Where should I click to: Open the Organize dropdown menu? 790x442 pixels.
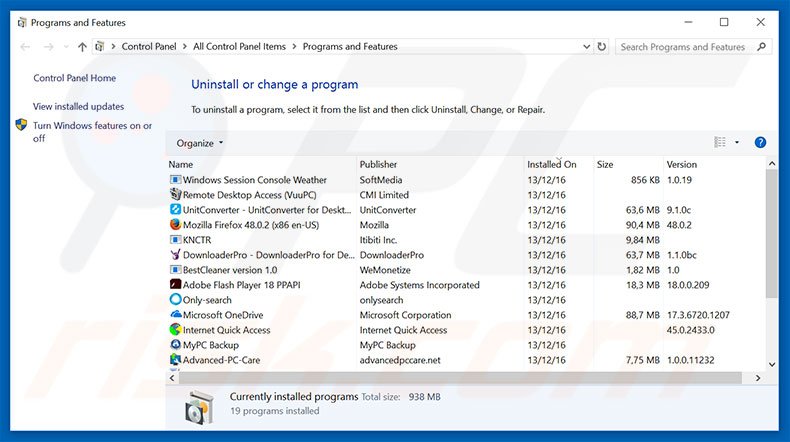(200, 143)
